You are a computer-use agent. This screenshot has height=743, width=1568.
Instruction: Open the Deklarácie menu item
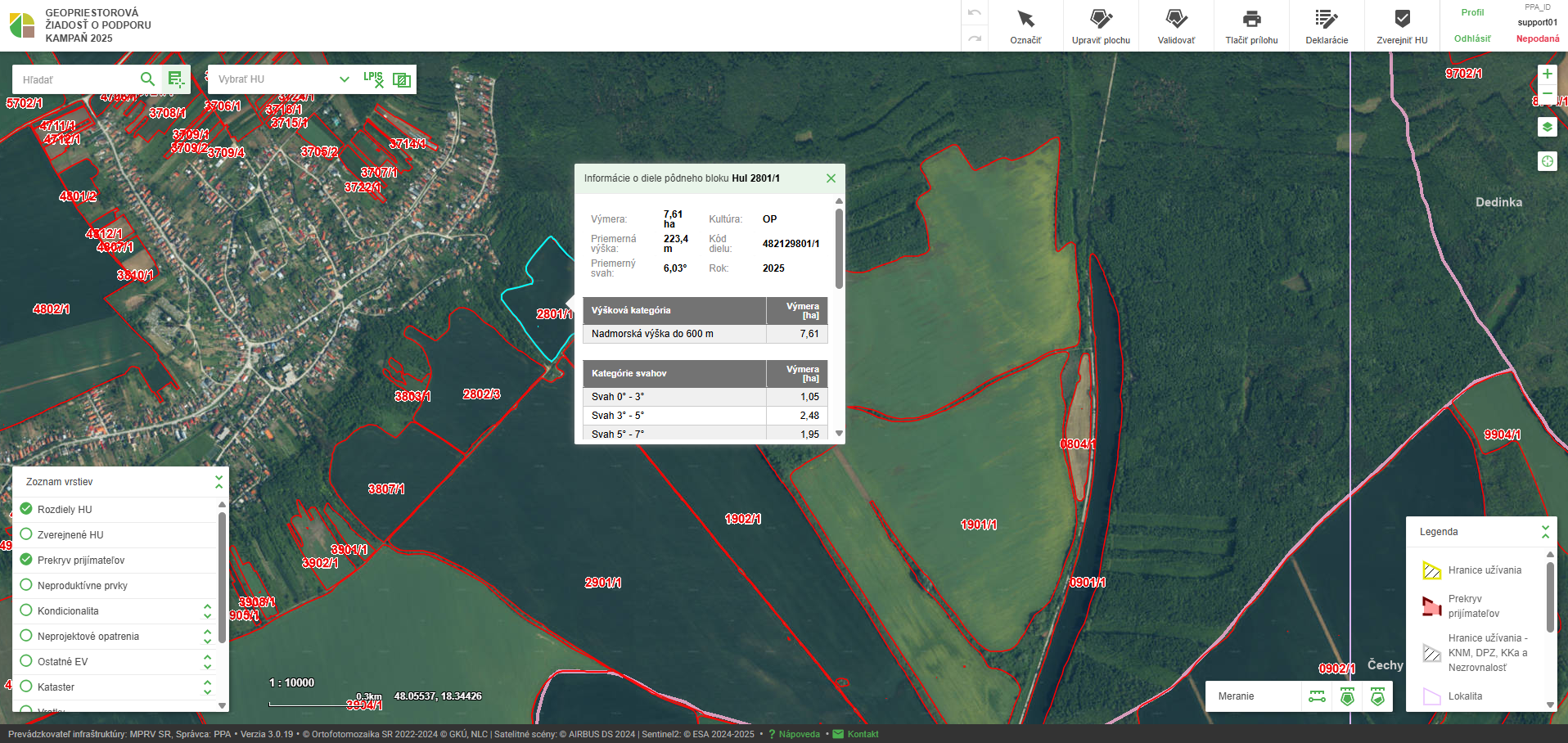pos(1327,26)
